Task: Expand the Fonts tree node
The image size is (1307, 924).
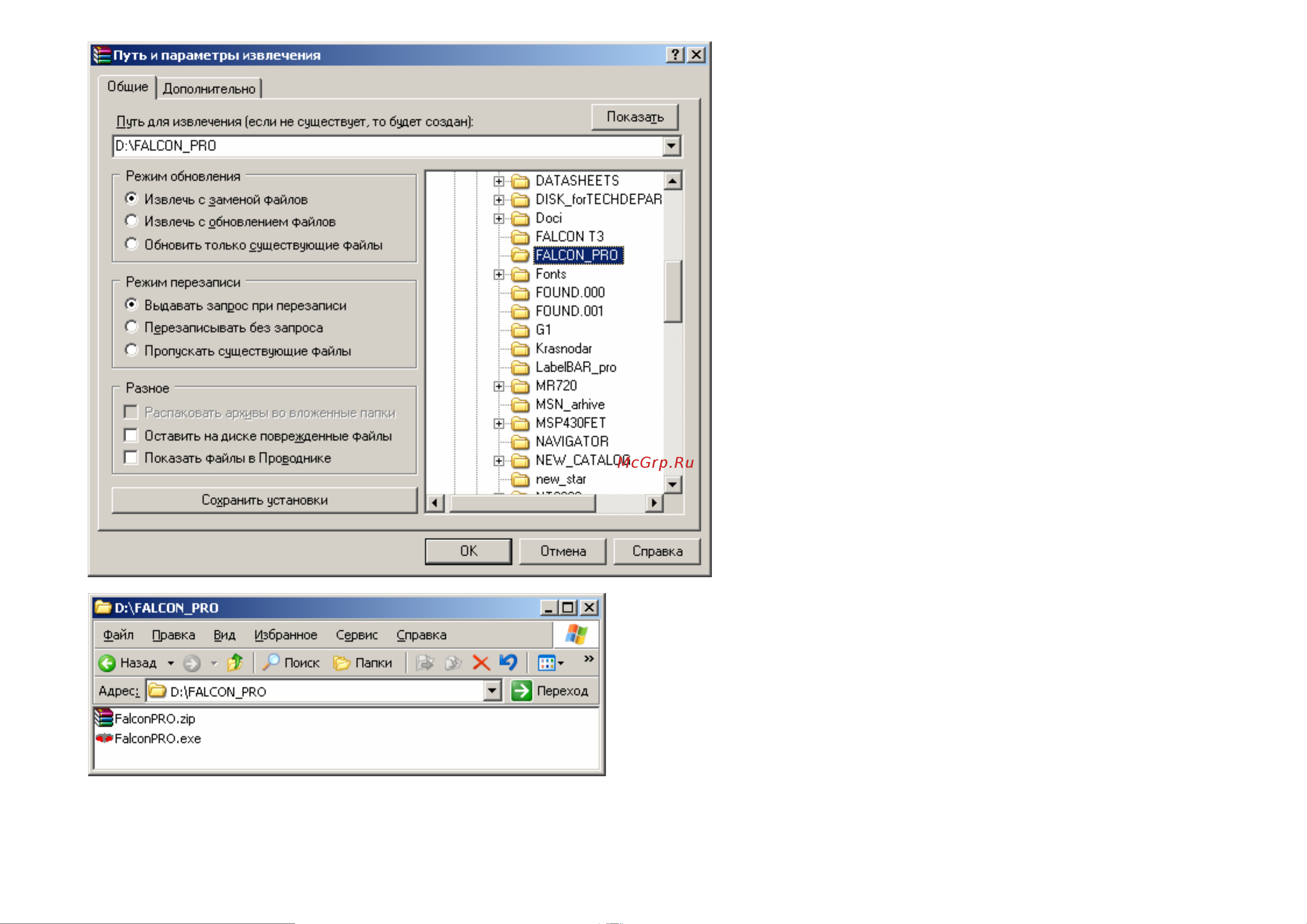Action: tap(499, 275)
